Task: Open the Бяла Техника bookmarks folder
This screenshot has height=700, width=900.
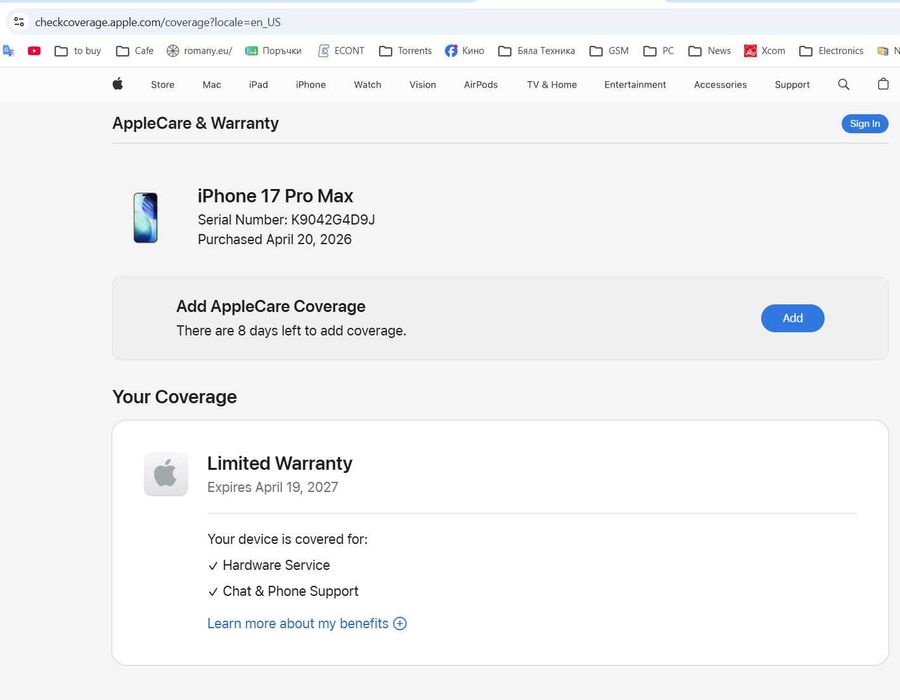Action: coord(536,51)
